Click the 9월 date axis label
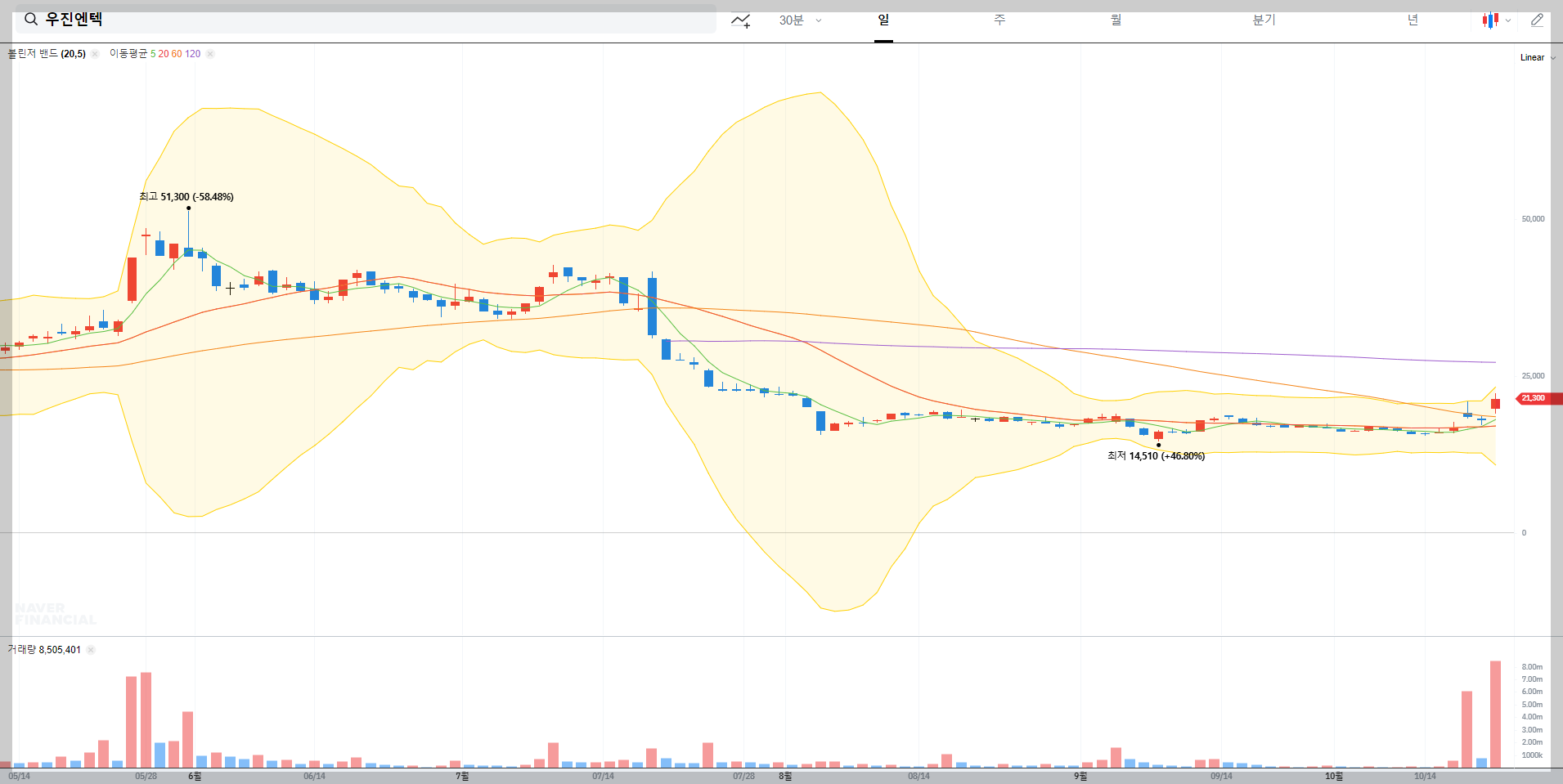Screen dimensions: 1563x784 point(1080,776)
